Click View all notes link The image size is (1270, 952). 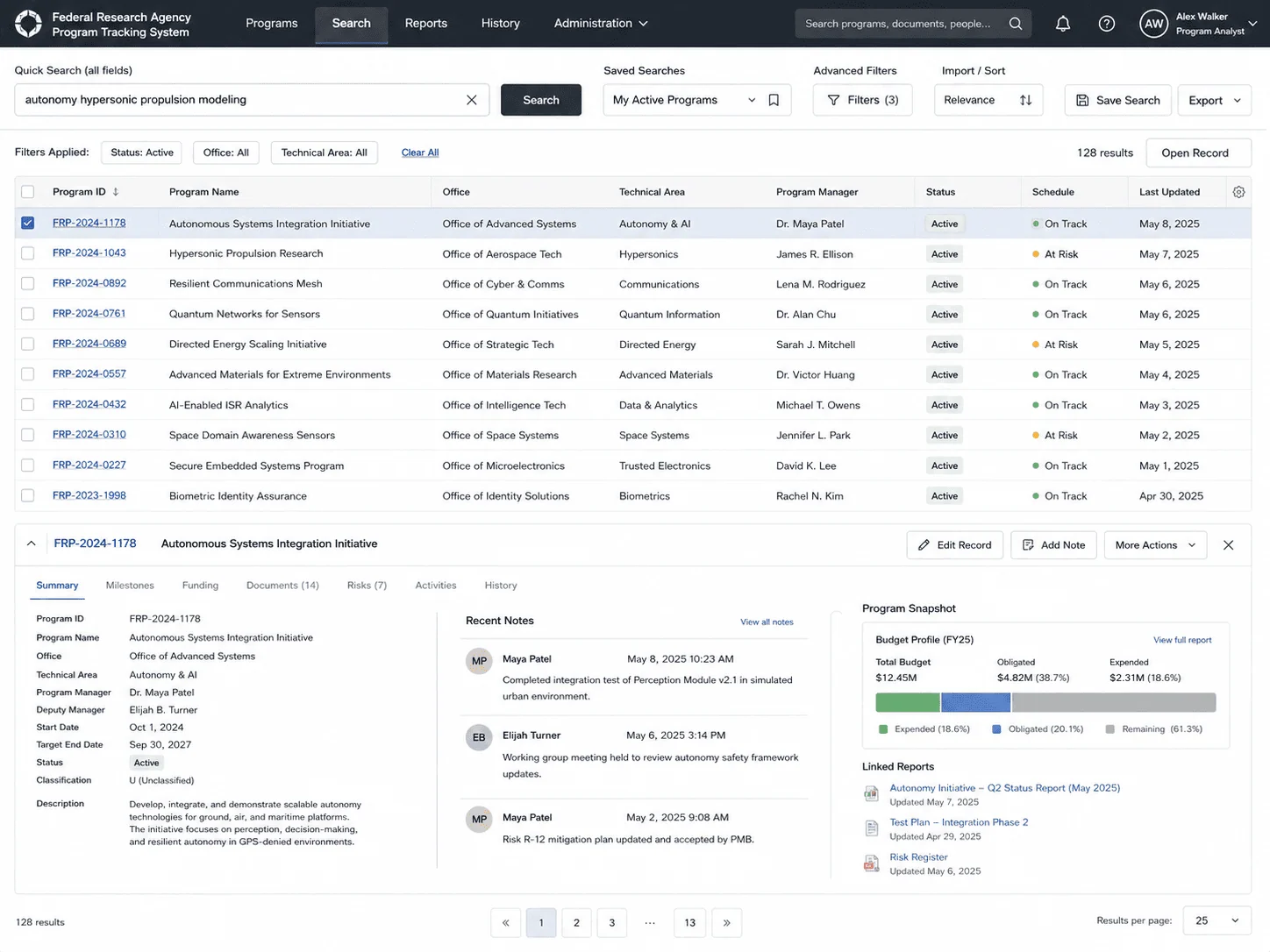[767, 622]
